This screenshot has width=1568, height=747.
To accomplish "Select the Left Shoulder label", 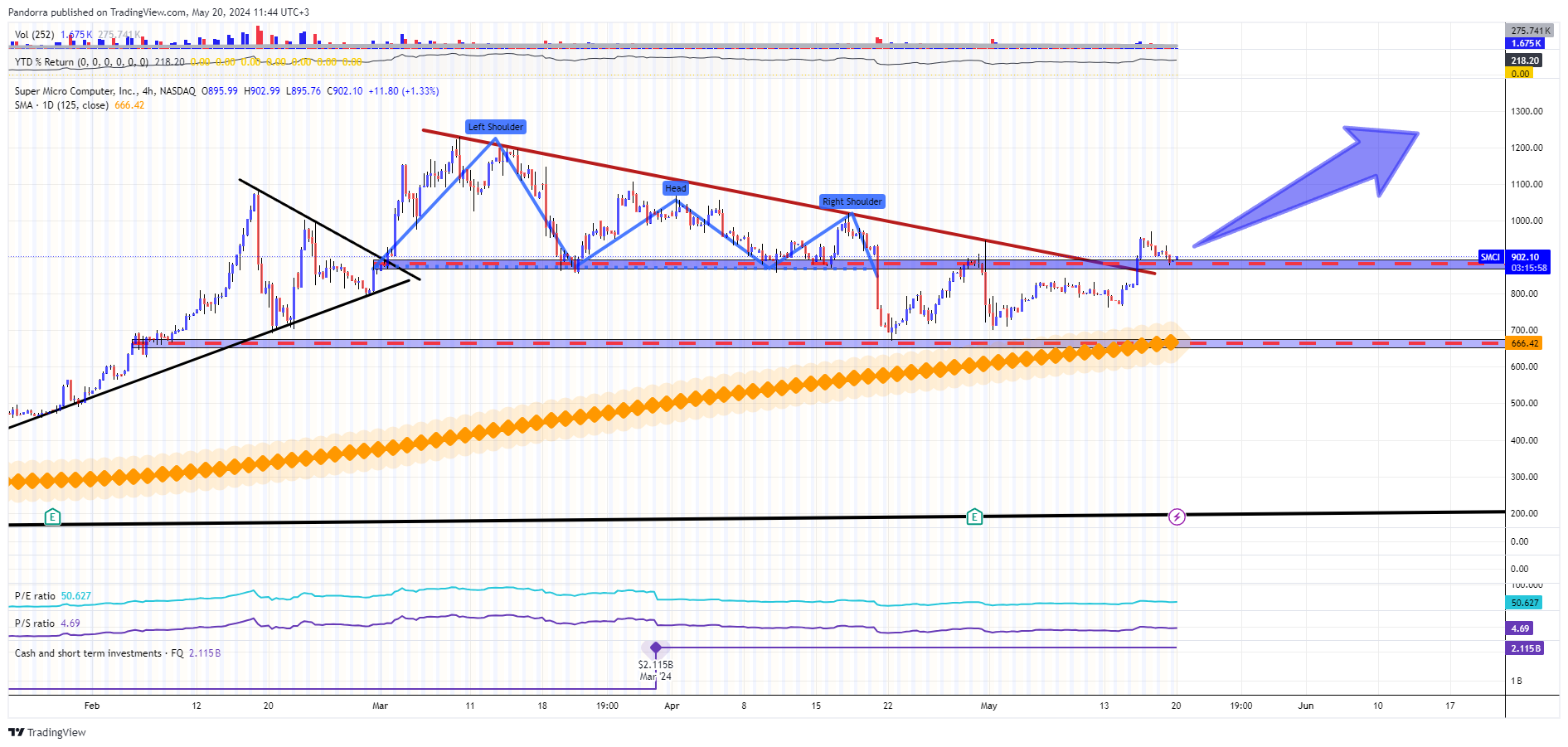I will pos(496,127).
